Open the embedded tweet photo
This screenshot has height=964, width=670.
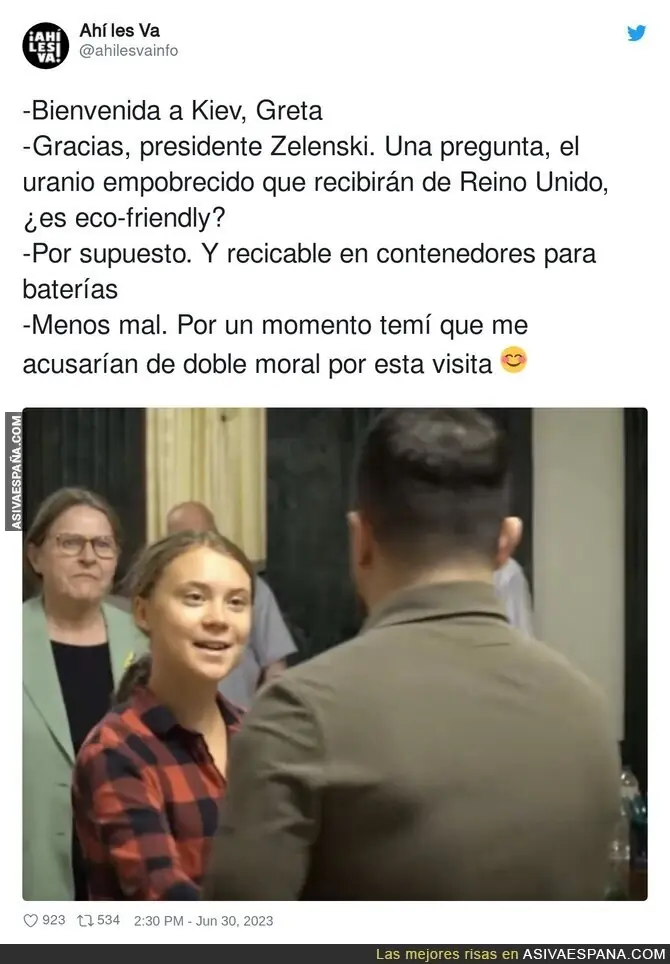335,654
